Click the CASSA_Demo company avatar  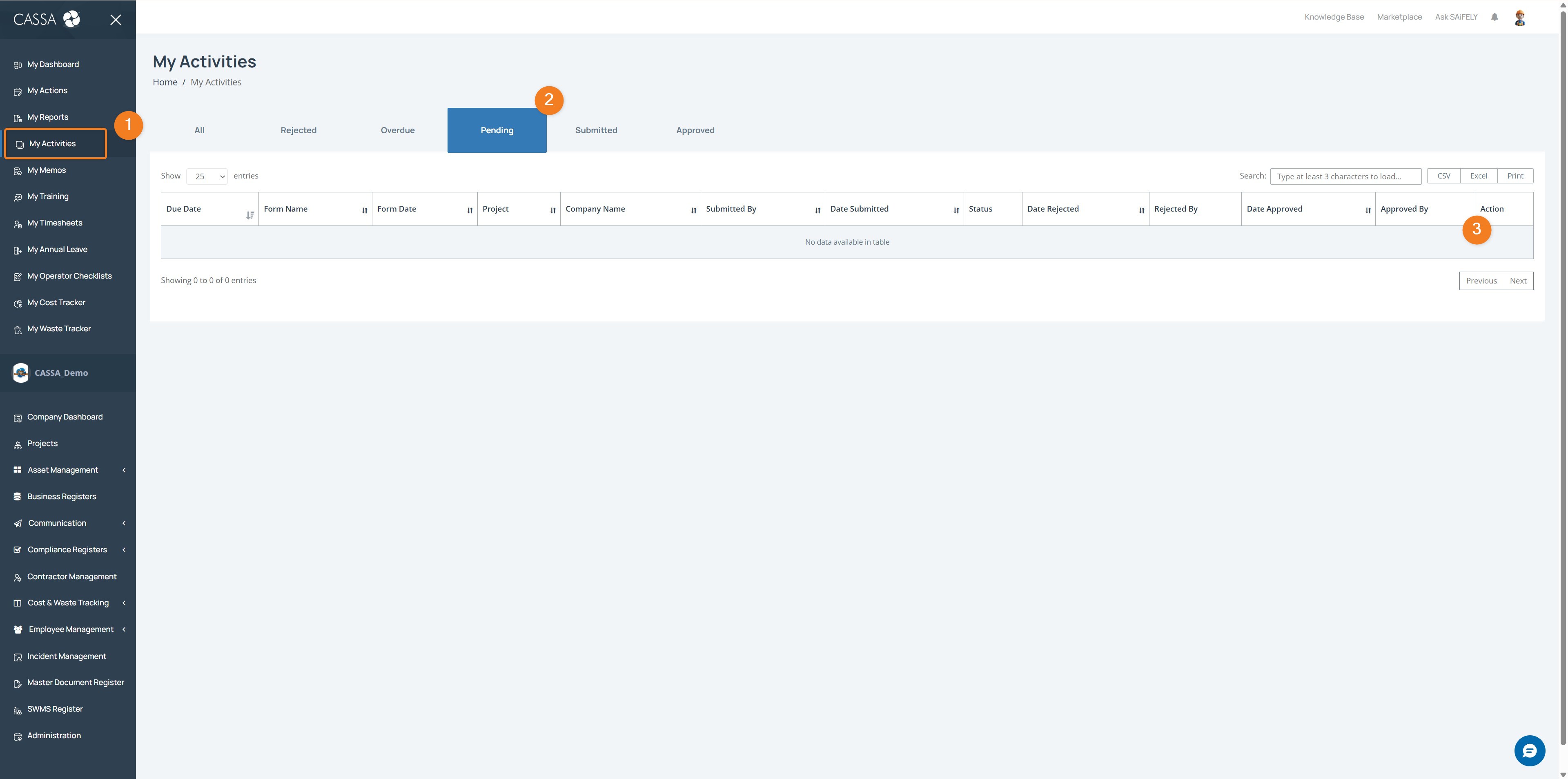21,373
